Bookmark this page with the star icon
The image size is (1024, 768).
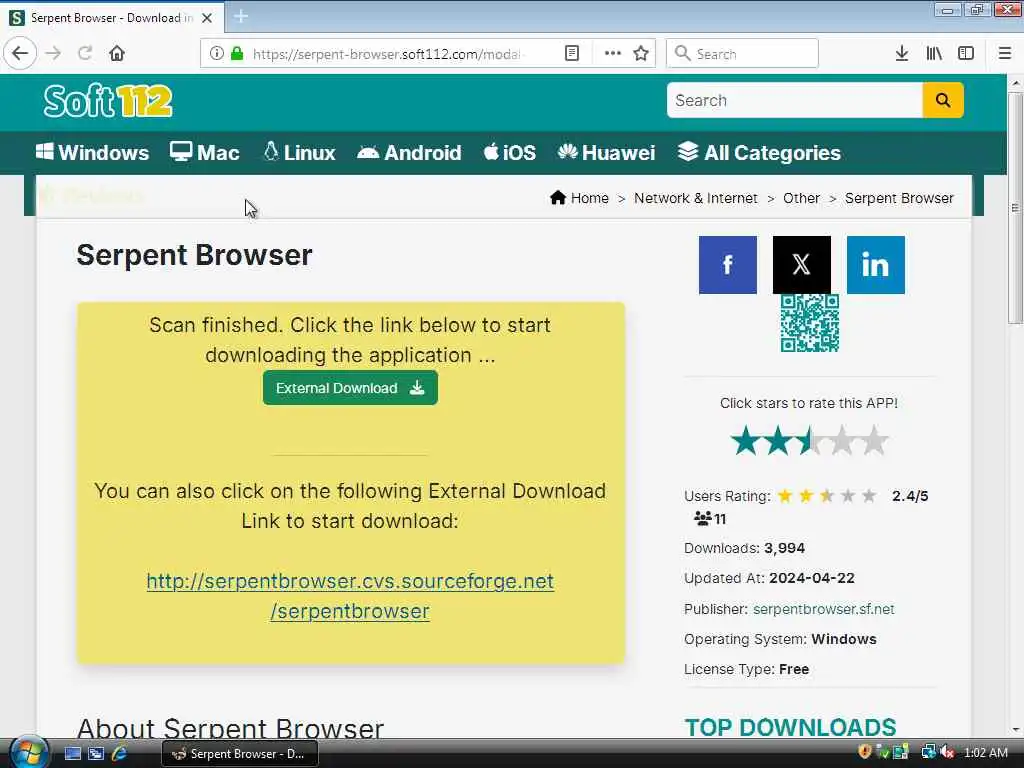pos(641,54)
